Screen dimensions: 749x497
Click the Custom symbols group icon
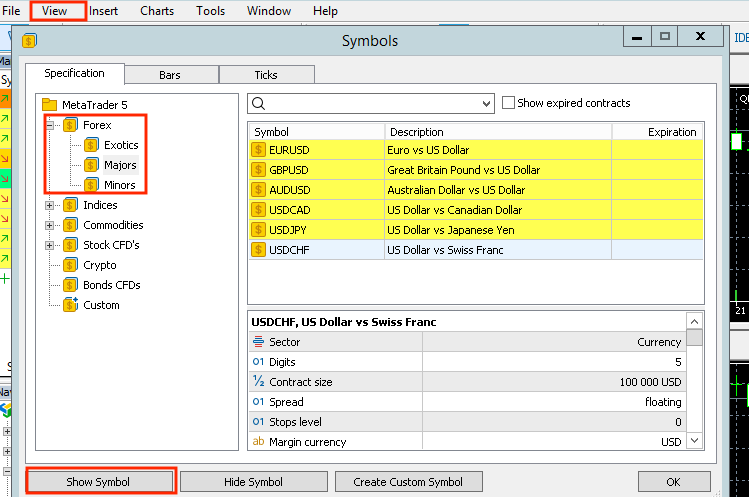[70, 304]
